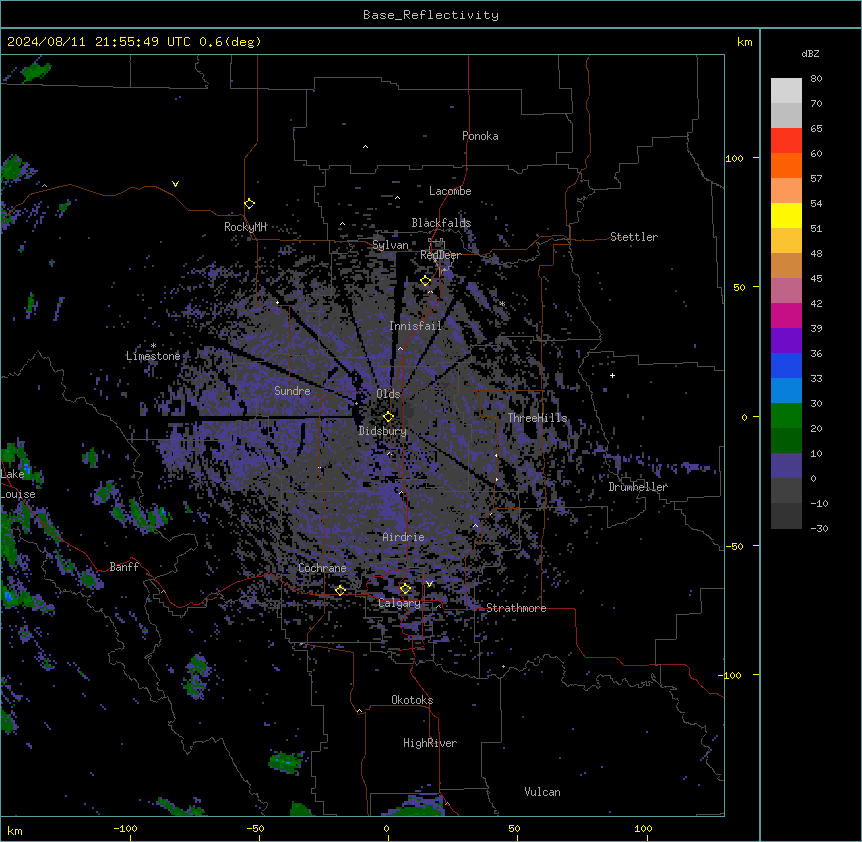Select the magenta 39-42 dBZ legend swatch
The height and width of the screenshot is (842, 862).
[786, 315]
